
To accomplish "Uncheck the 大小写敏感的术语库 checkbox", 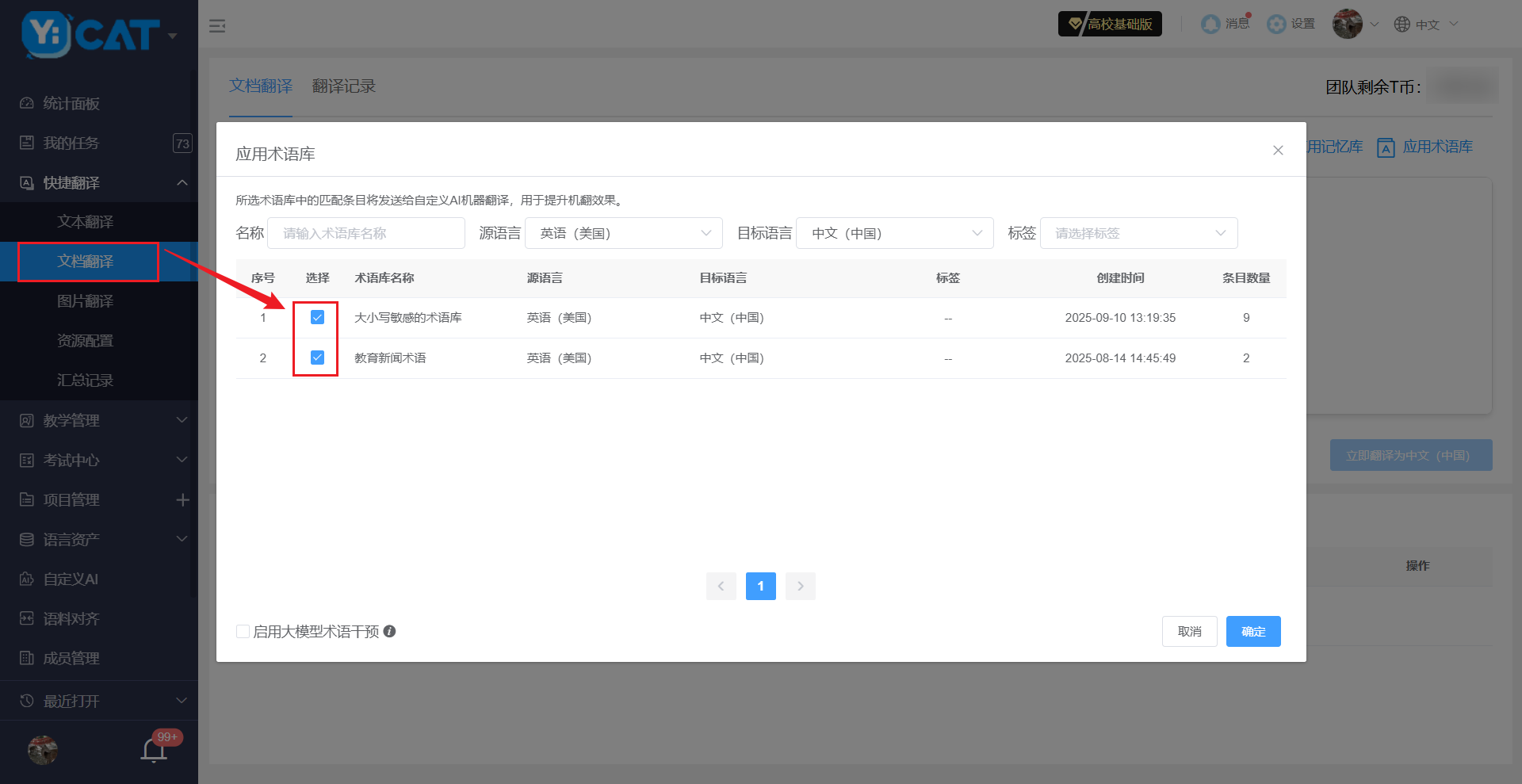I will coord(317,317).
